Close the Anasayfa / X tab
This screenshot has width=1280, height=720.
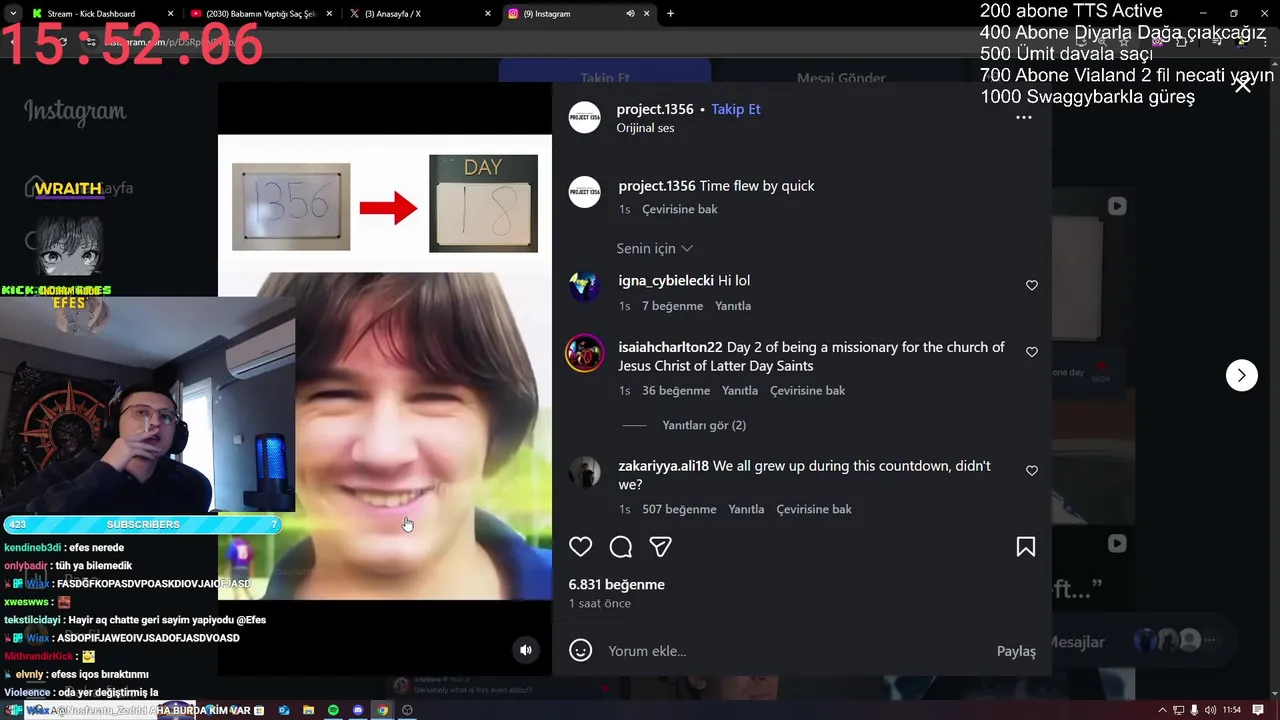487,14
